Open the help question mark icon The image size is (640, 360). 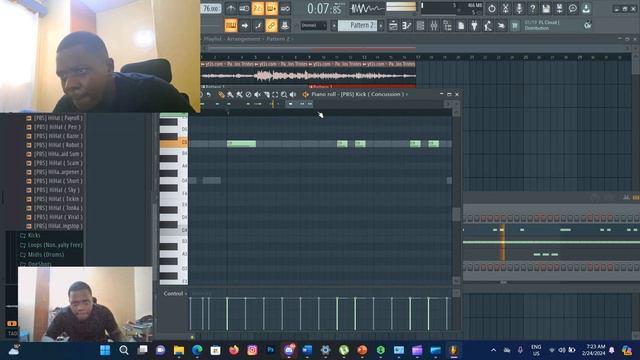click(x=532, y=9)
